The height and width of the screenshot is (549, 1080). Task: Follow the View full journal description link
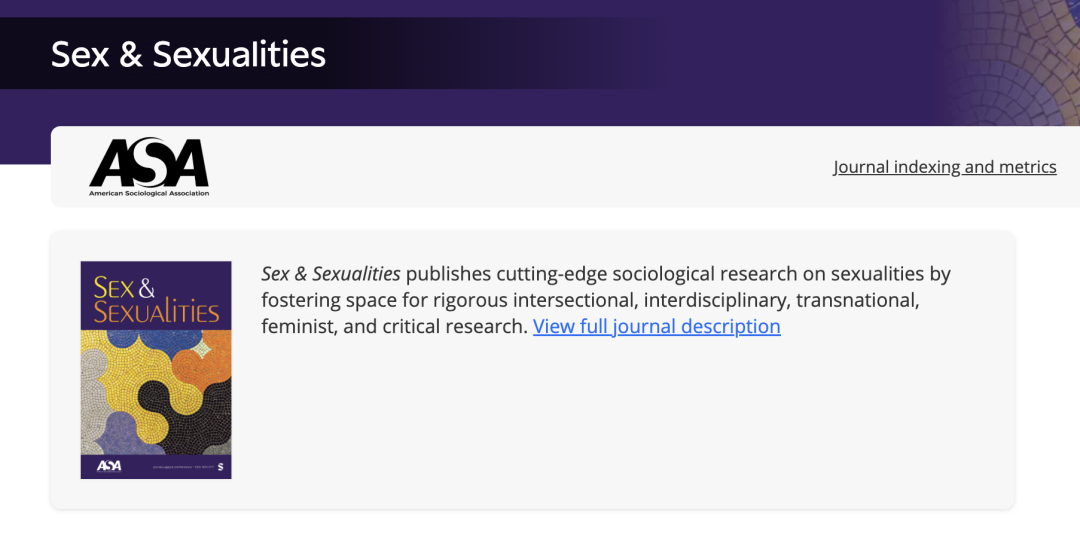pos(656,326)
